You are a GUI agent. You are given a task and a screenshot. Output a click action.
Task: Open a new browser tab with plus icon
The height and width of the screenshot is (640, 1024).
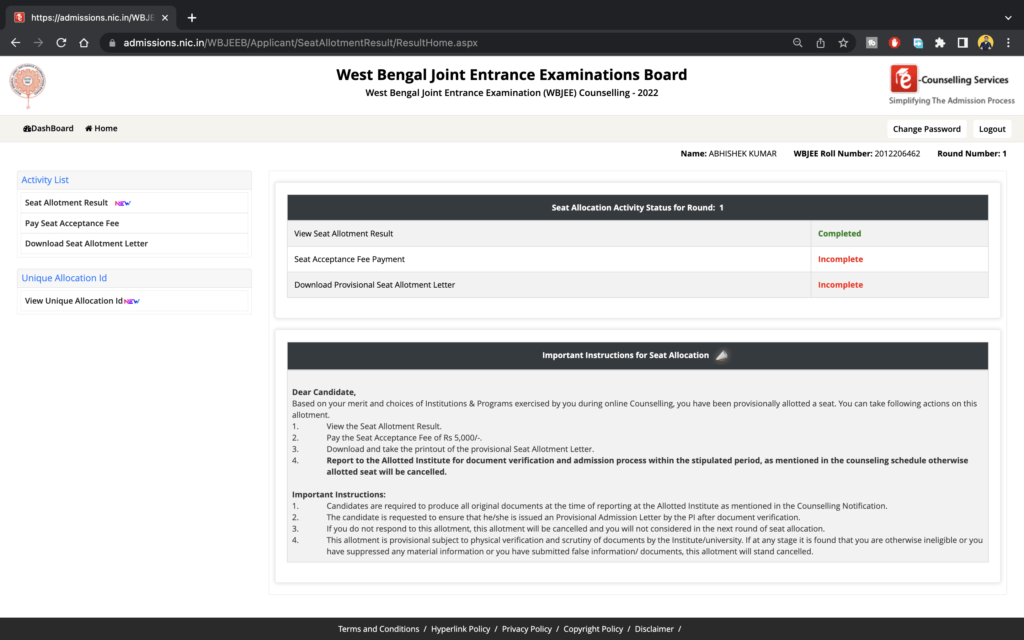tap(191, 18)
